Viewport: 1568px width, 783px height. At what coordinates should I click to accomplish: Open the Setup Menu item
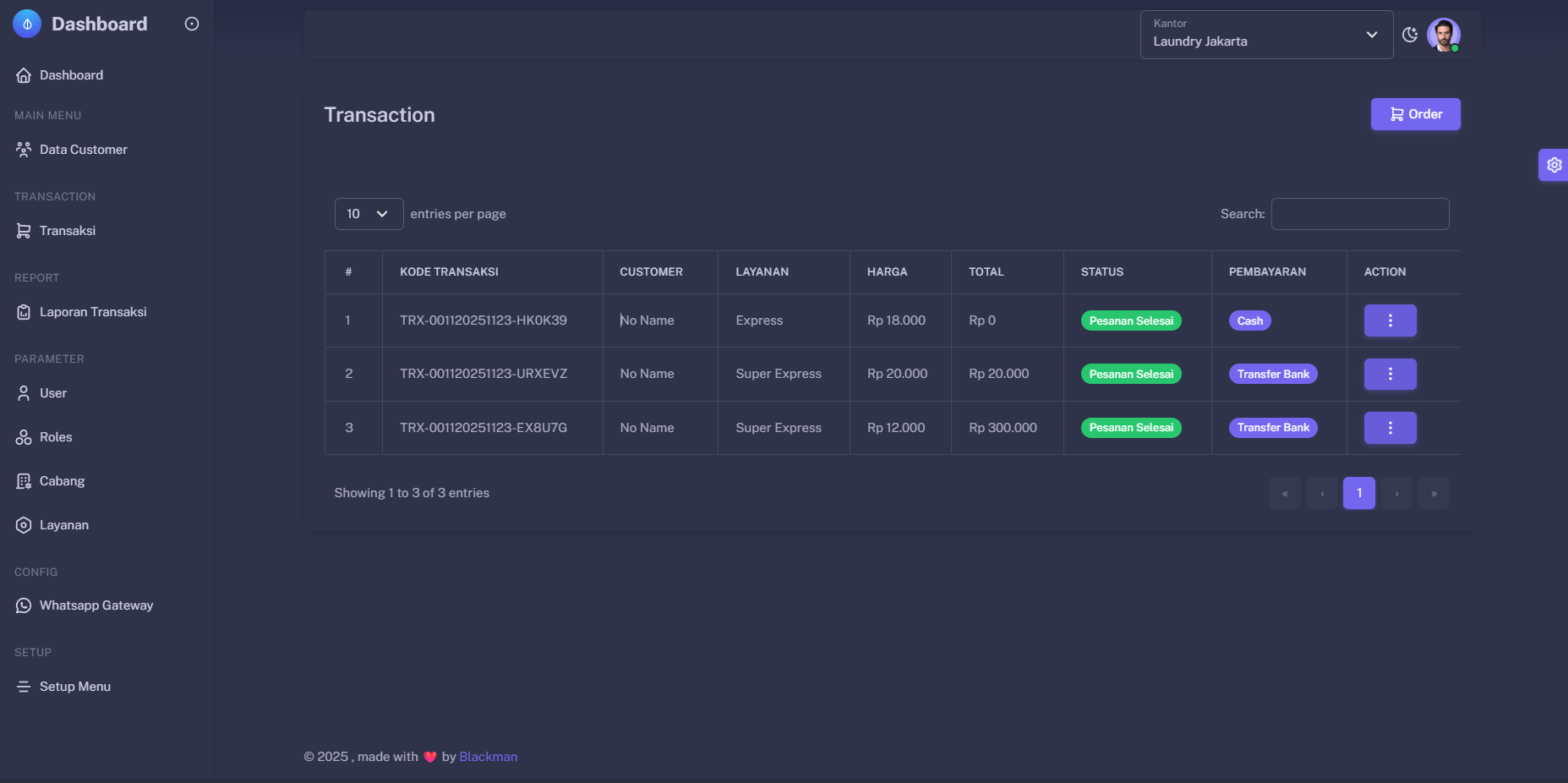point(74,687)
